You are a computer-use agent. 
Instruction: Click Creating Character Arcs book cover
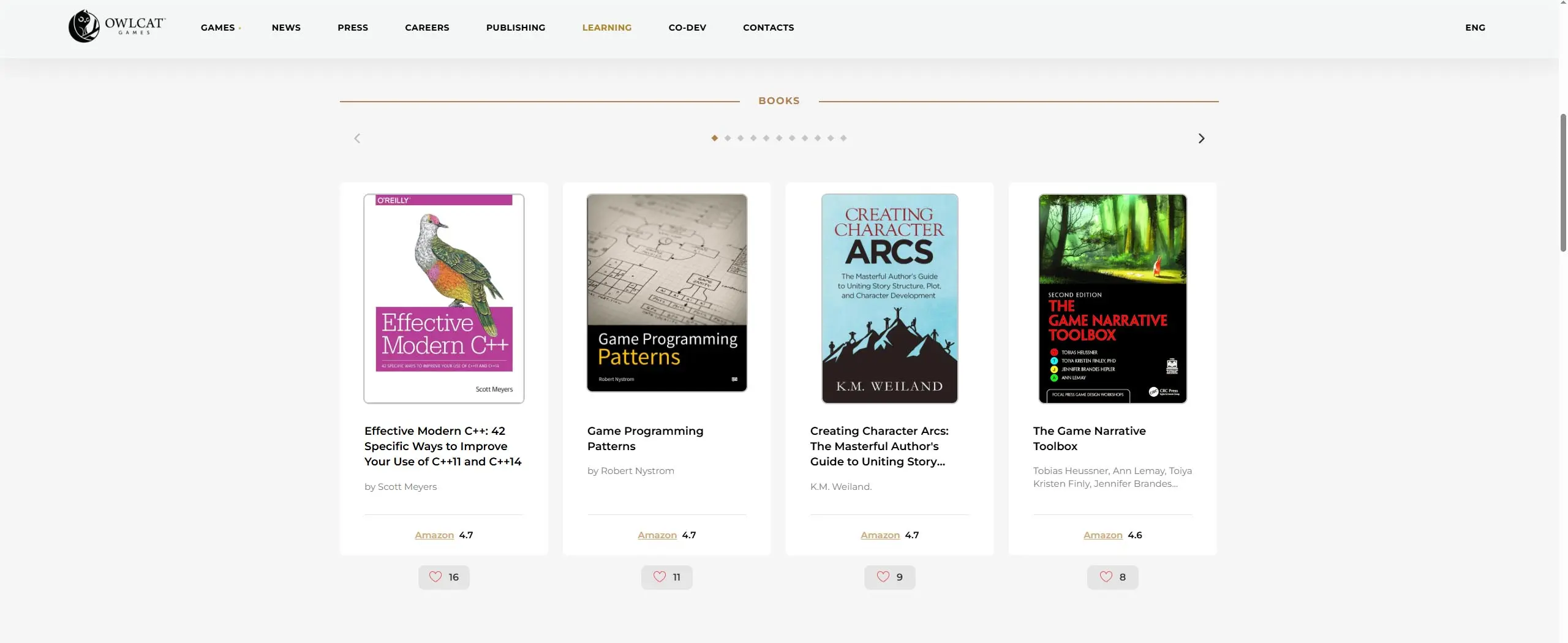[889, 298]
